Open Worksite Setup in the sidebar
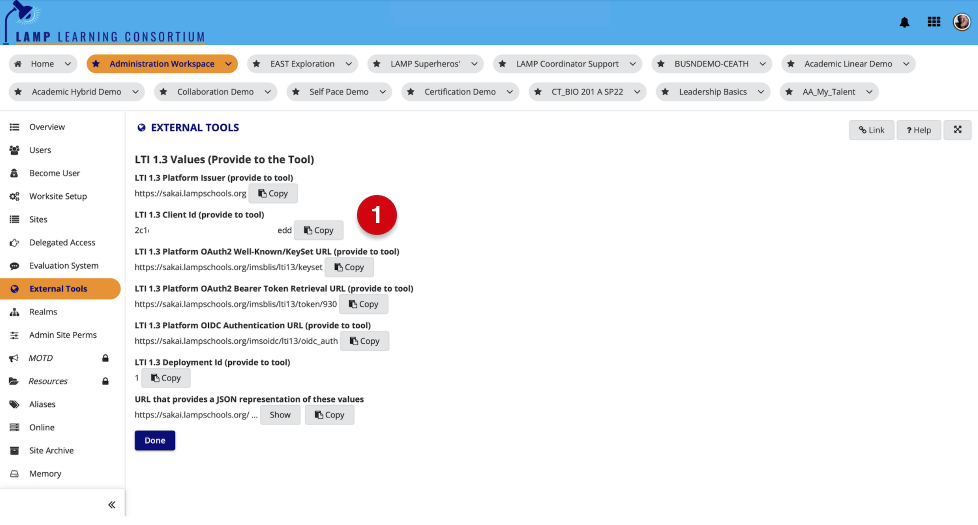The image size is (978, 525). pyautogui.click(x=58, y=196)
